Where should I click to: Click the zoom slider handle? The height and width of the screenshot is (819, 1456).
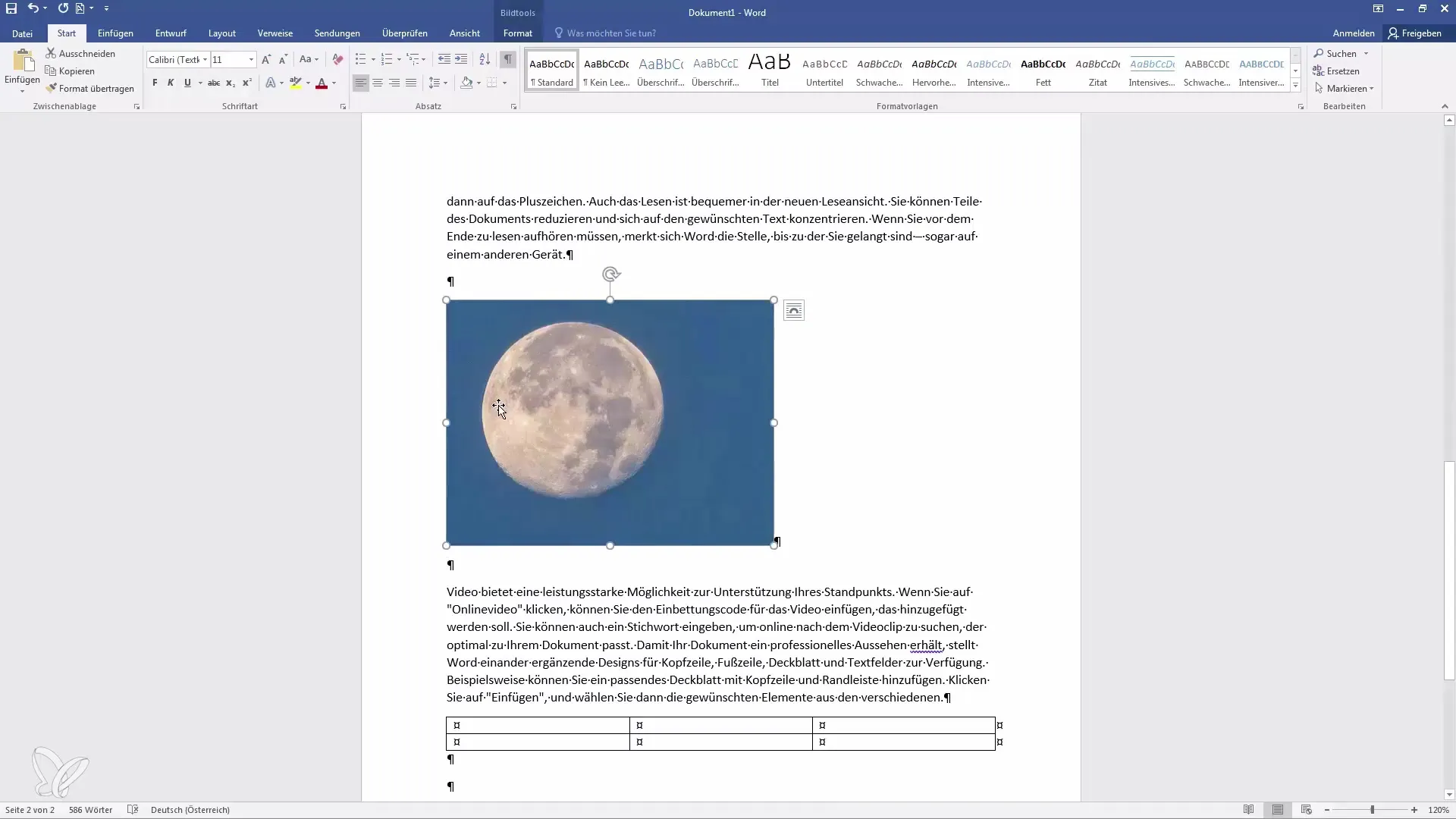pos(1372,810)
